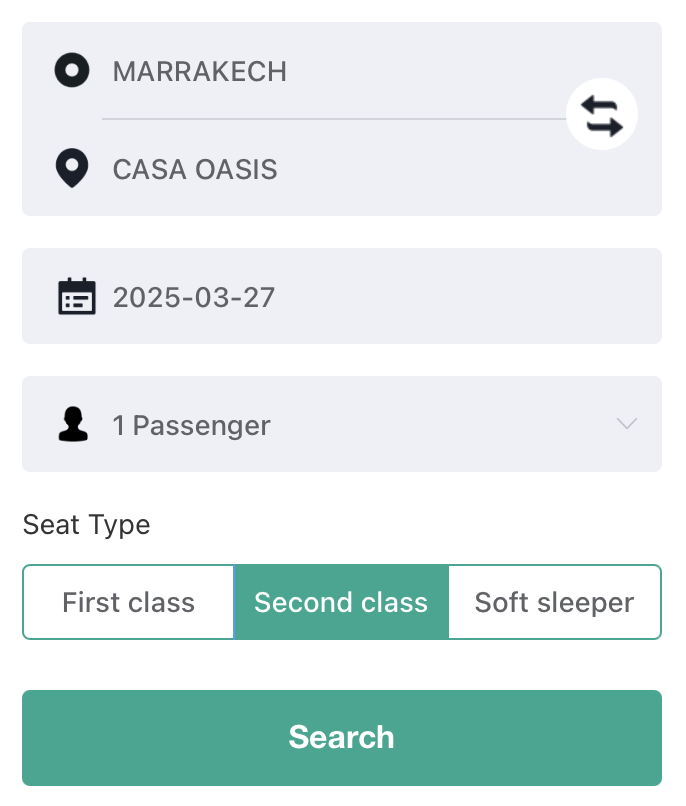
Task: Change the CASA OASIS arrival station
Action: point(195,169)
